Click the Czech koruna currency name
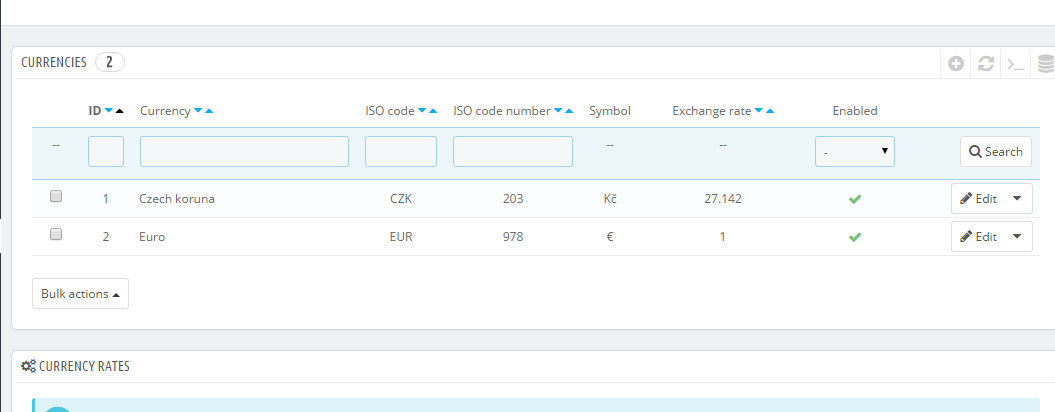This screenshot has width=1055, height=412. [x=177, y=199]
